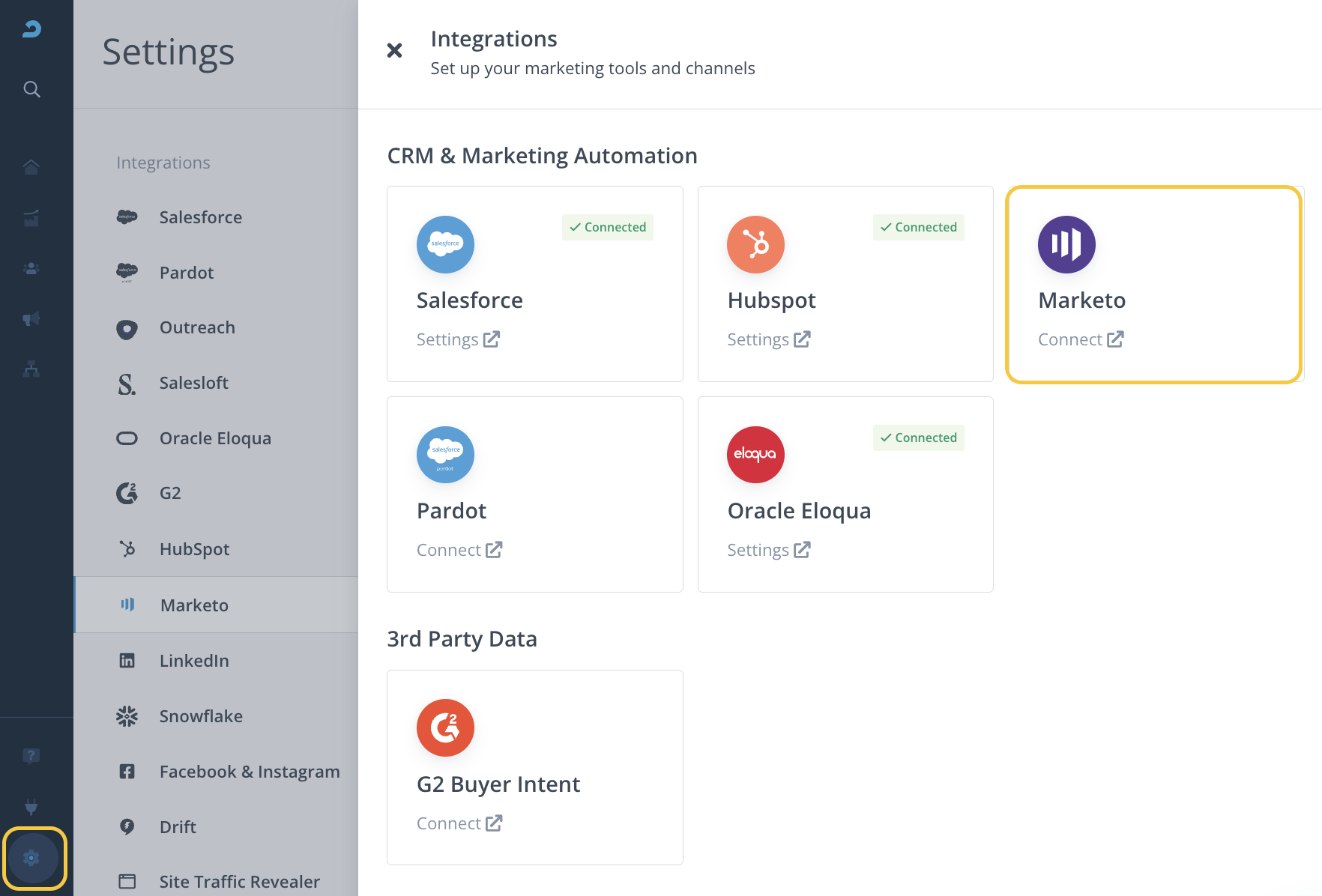
Task: Click the Hubspot logo icon
Action: (x=755, y=245)
